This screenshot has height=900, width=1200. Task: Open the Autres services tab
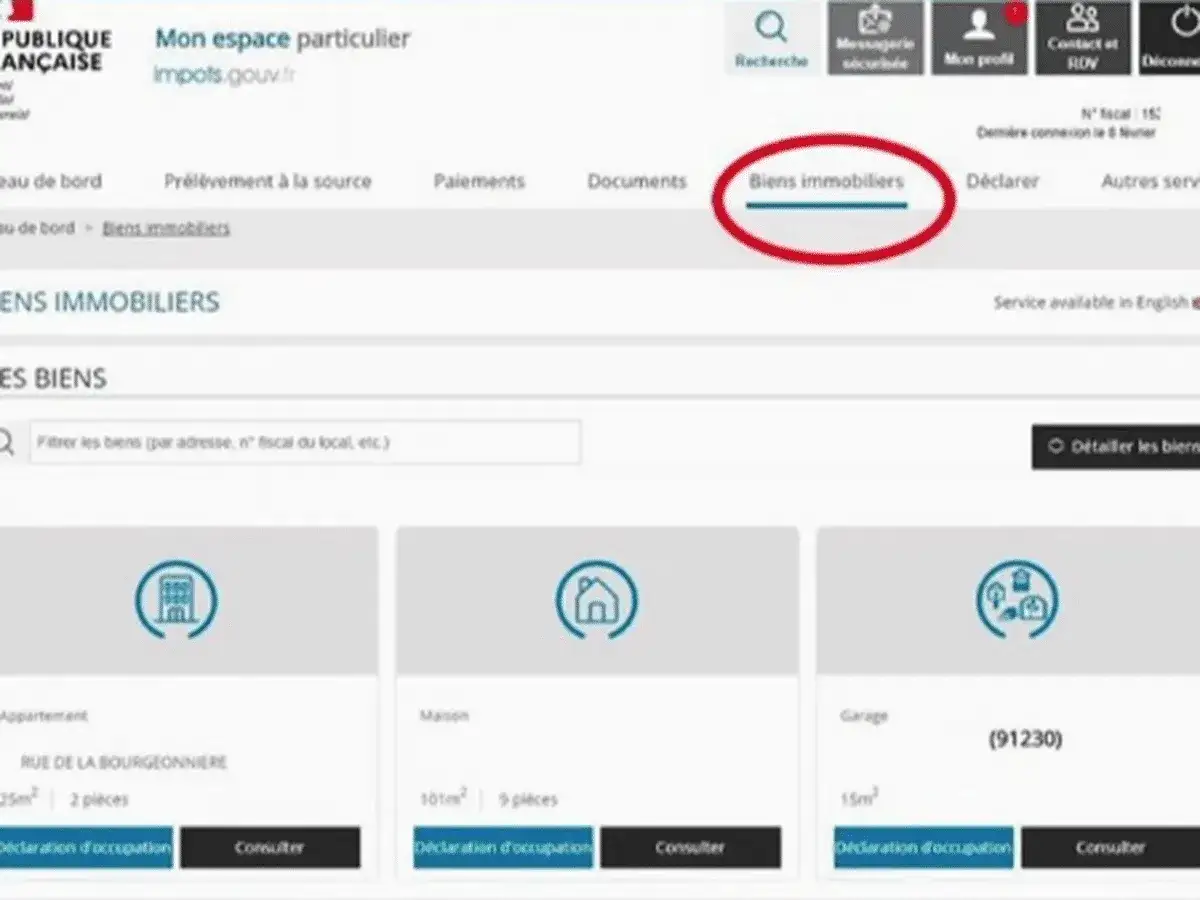1150,182
